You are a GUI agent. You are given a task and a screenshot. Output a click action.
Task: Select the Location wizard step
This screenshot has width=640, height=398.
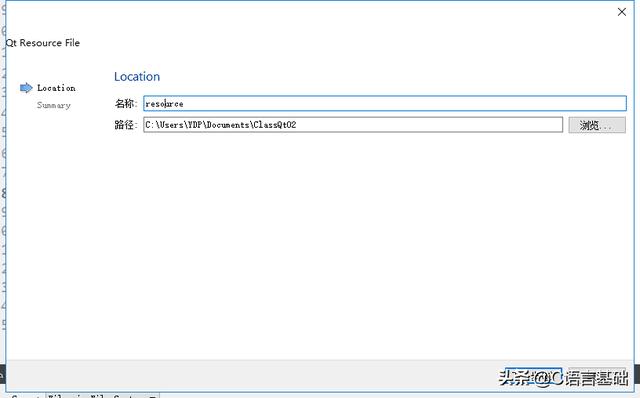pos(56,88)
